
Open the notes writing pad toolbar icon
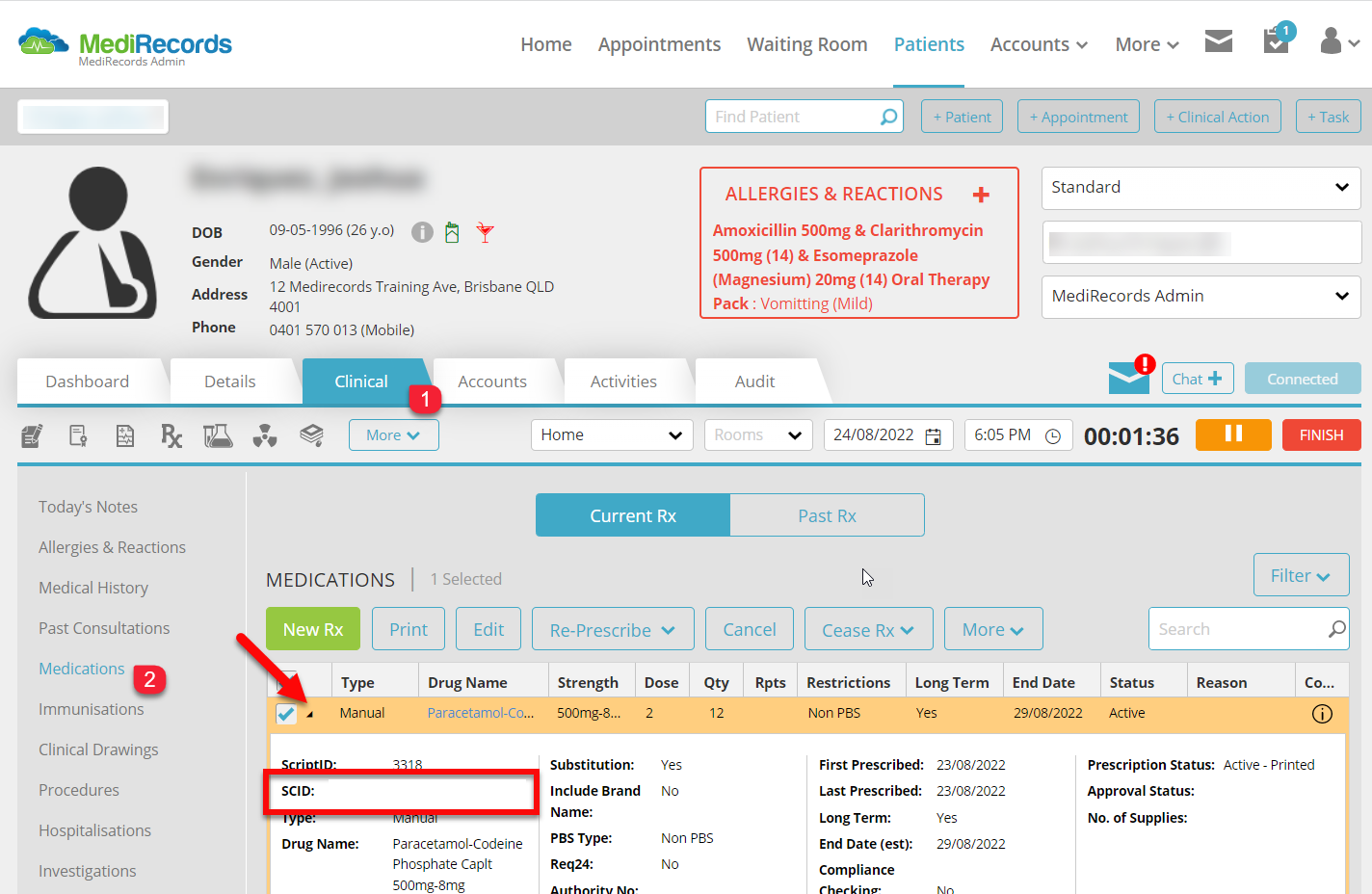tap(32, 436)
